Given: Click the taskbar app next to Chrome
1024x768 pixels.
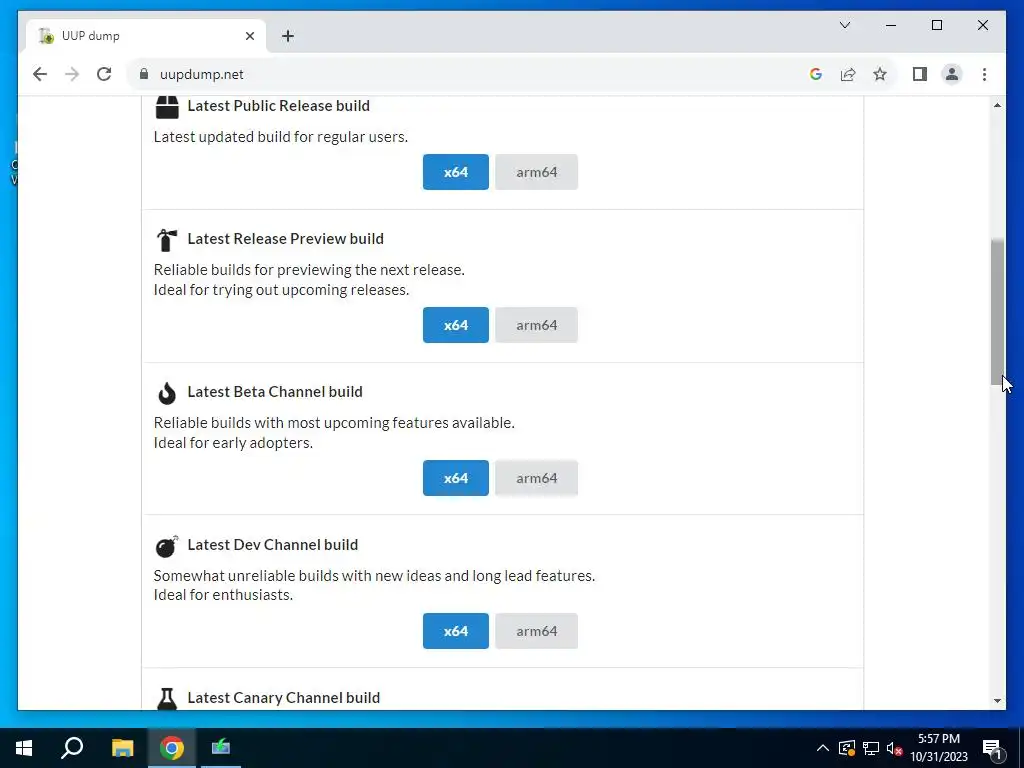Looking at the screenshot, I should (221, 748).
